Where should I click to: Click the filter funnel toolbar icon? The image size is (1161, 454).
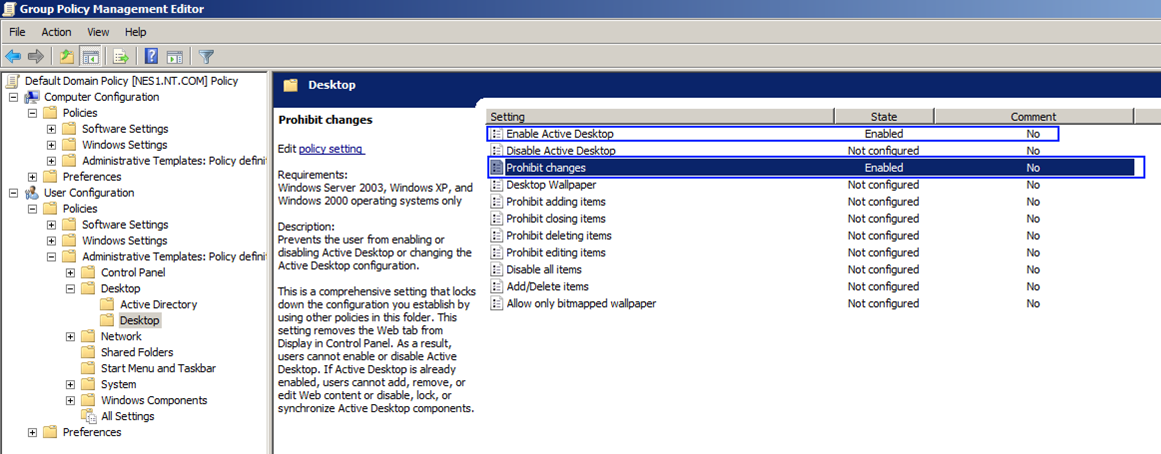pos(207,56)
